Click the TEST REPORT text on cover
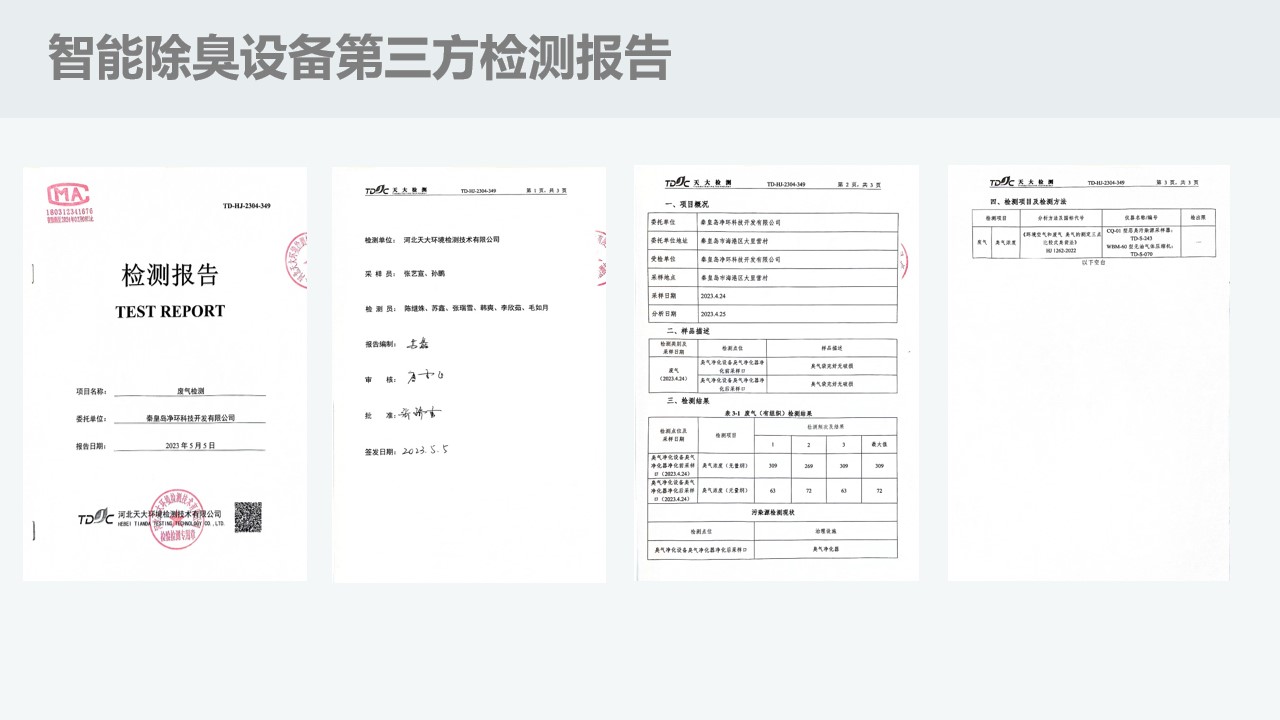The width and height of the screenshot is (1280, 720). (x=170, y=311)
